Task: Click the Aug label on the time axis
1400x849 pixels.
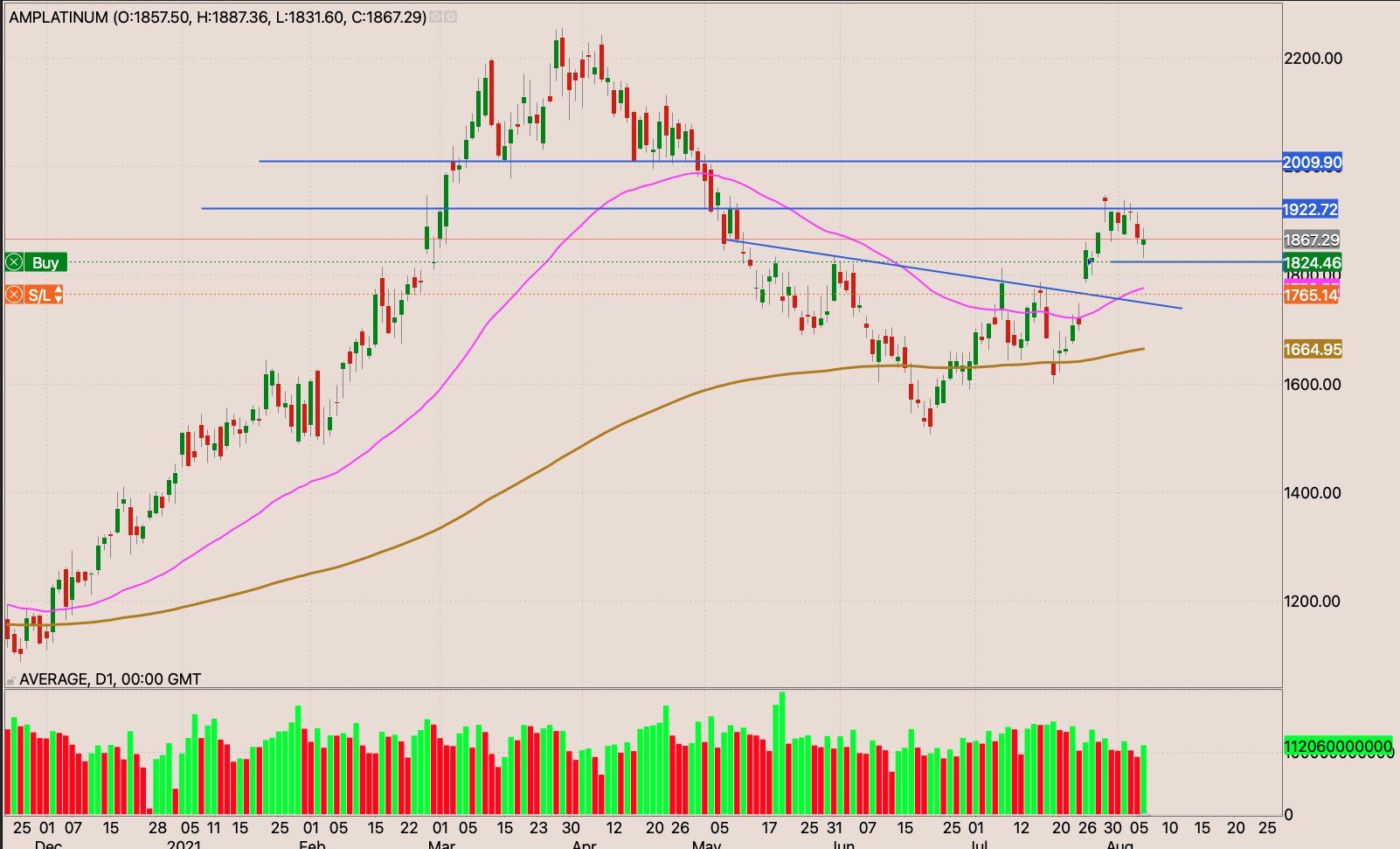Action: point(1119,844)
